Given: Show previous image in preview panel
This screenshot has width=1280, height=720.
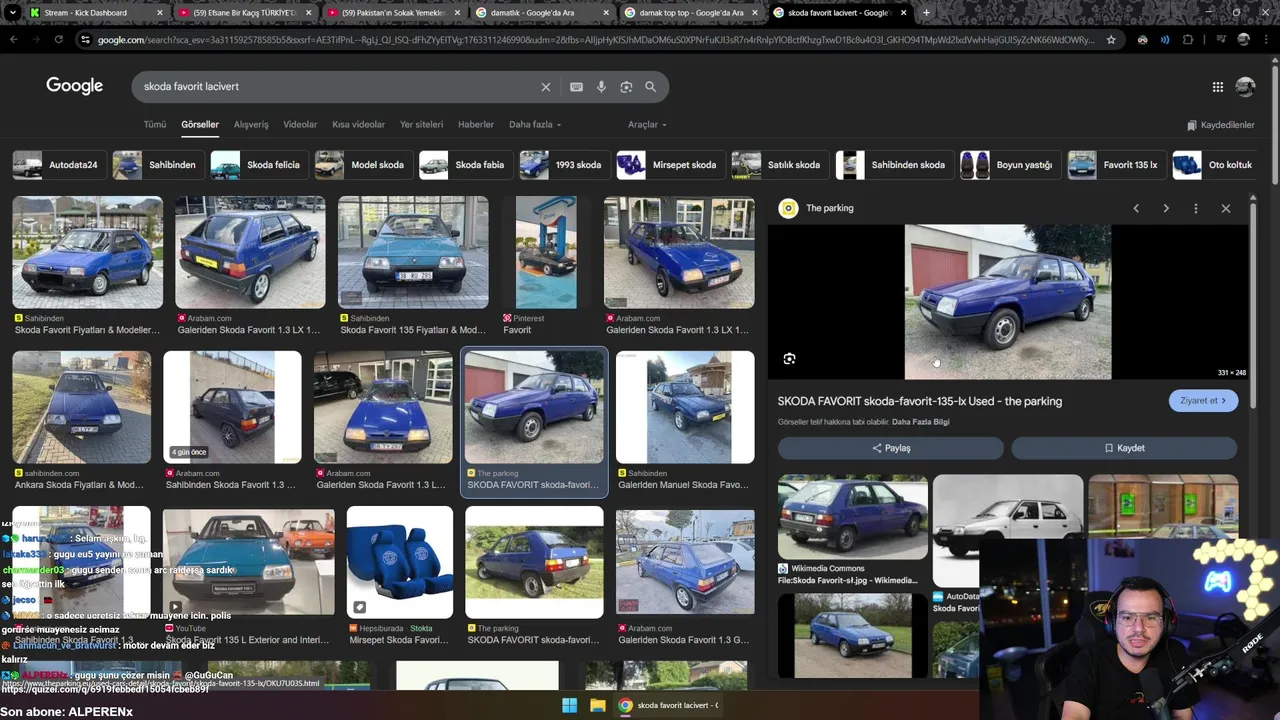Looking at the screenshot, I should pyautogui.click(x=1136, y=208).
